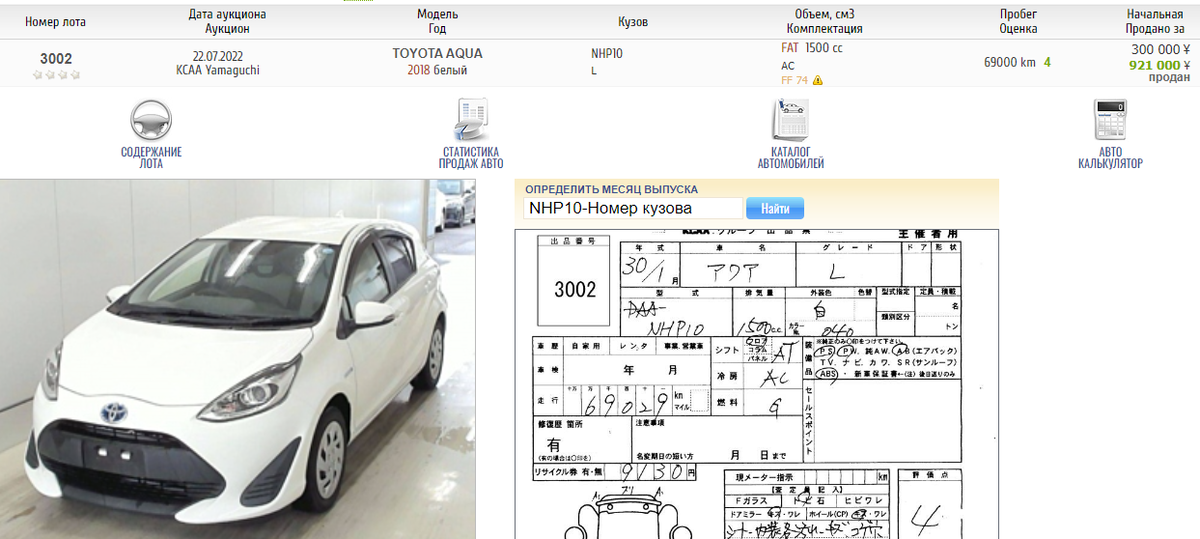Image resolution: width=1200 pixels, height=539 pixels.
Task: Click the Дата аукциона column header
Action: 227,22
